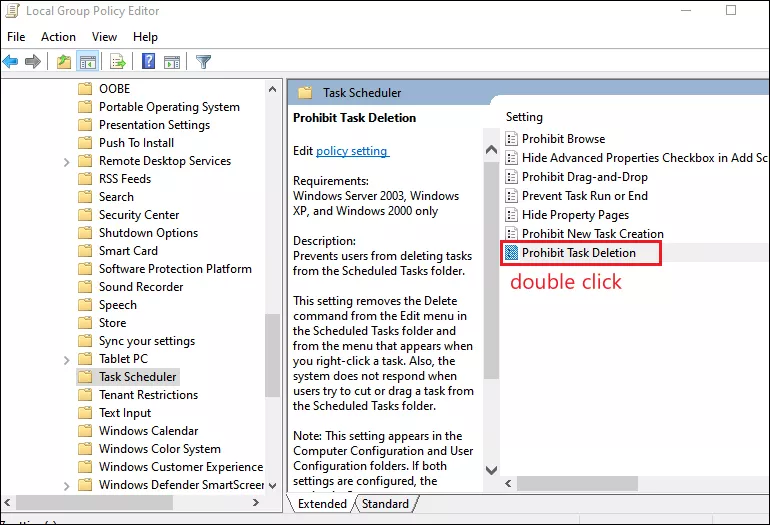Open the Action menu
This screenshot has height=525, width=770.
tap(58, 37)
